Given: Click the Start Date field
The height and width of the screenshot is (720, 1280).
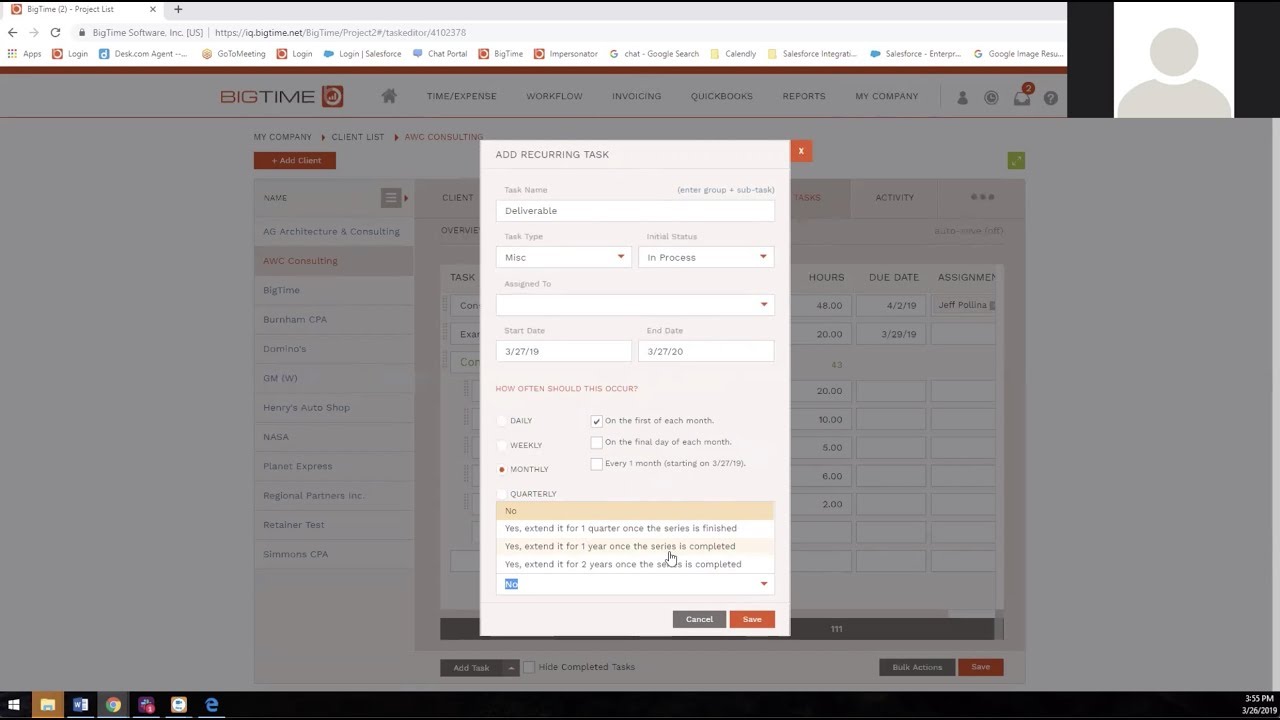Looking at the screenshot, I should click(563, 351).
